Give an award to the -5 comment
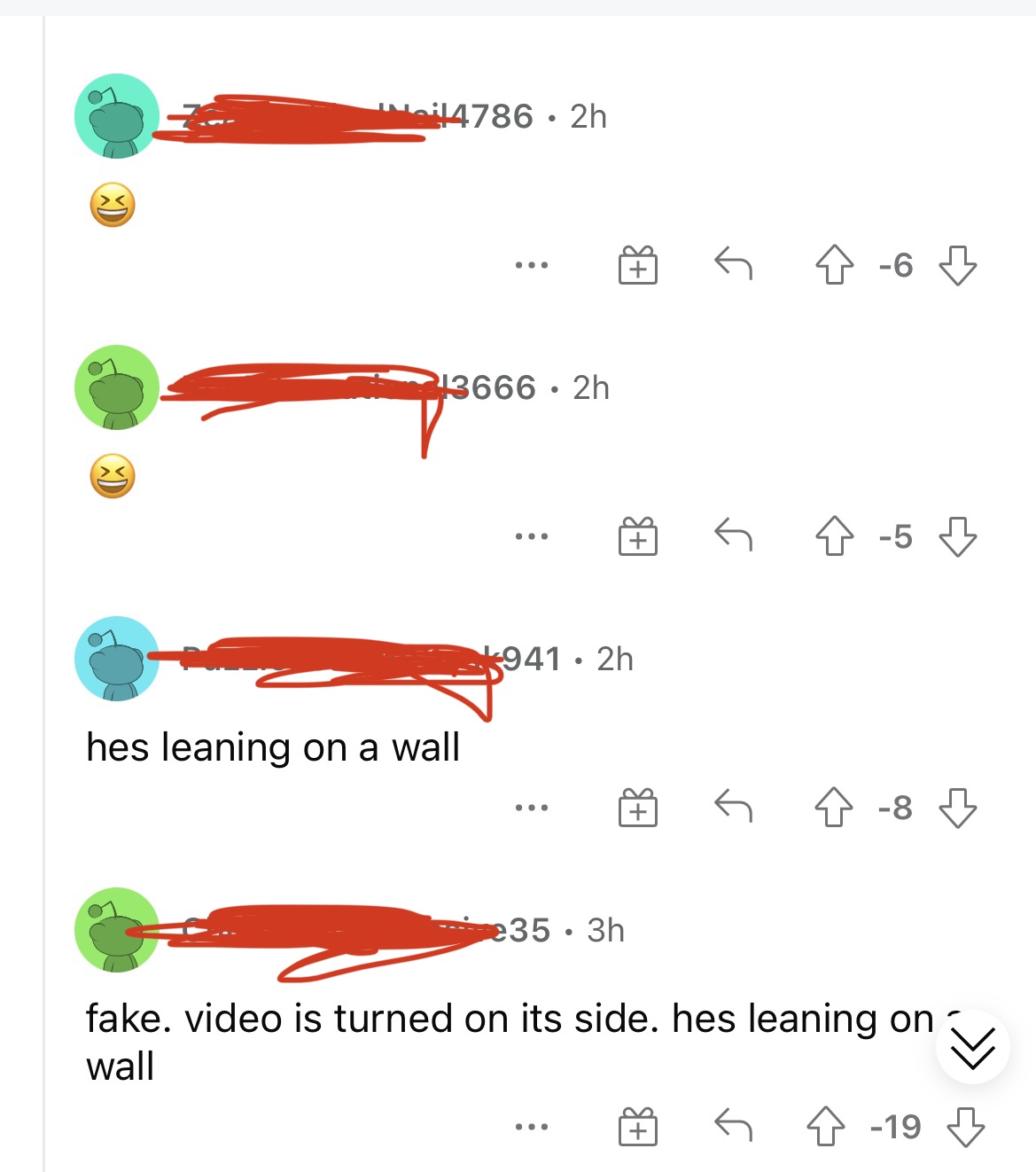 [x=638, y=535]
